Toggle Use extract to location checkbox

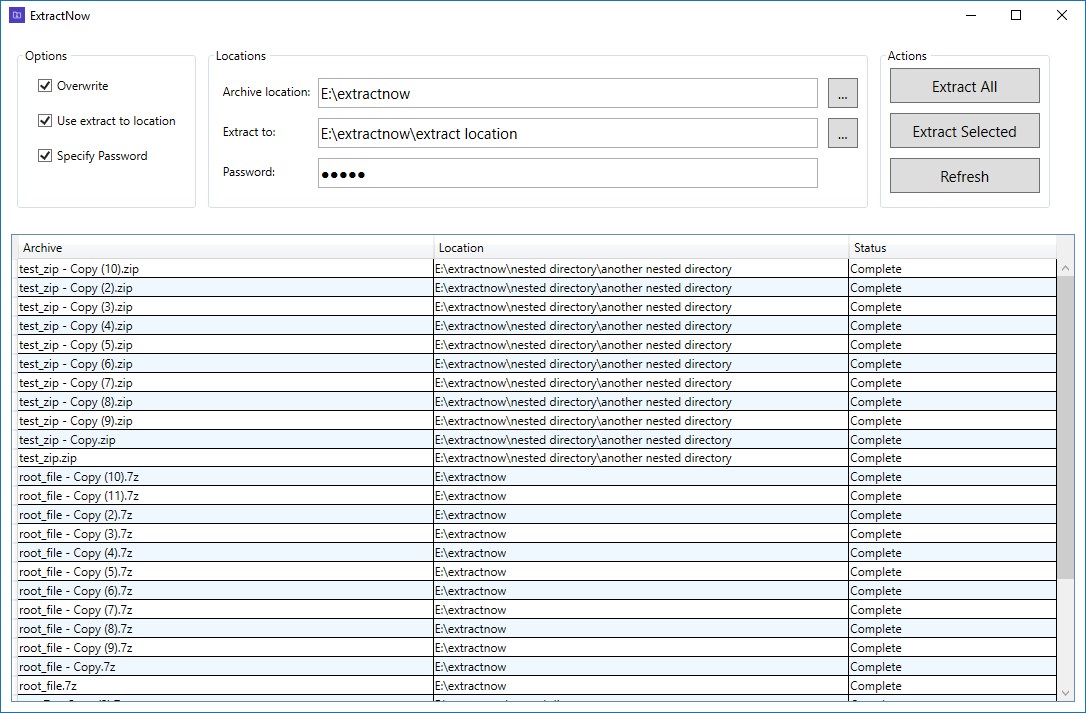pyautogui.click(x=45, y=121)
